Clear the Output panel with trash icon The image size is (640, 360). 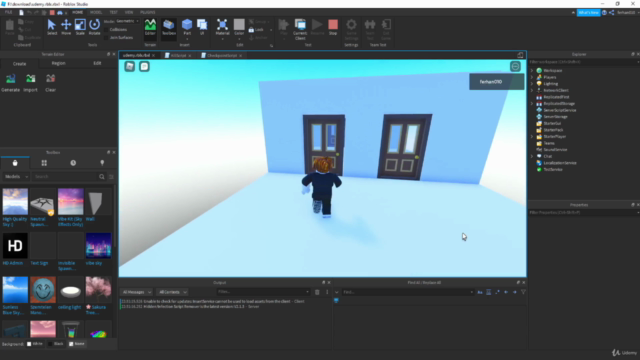317,292
